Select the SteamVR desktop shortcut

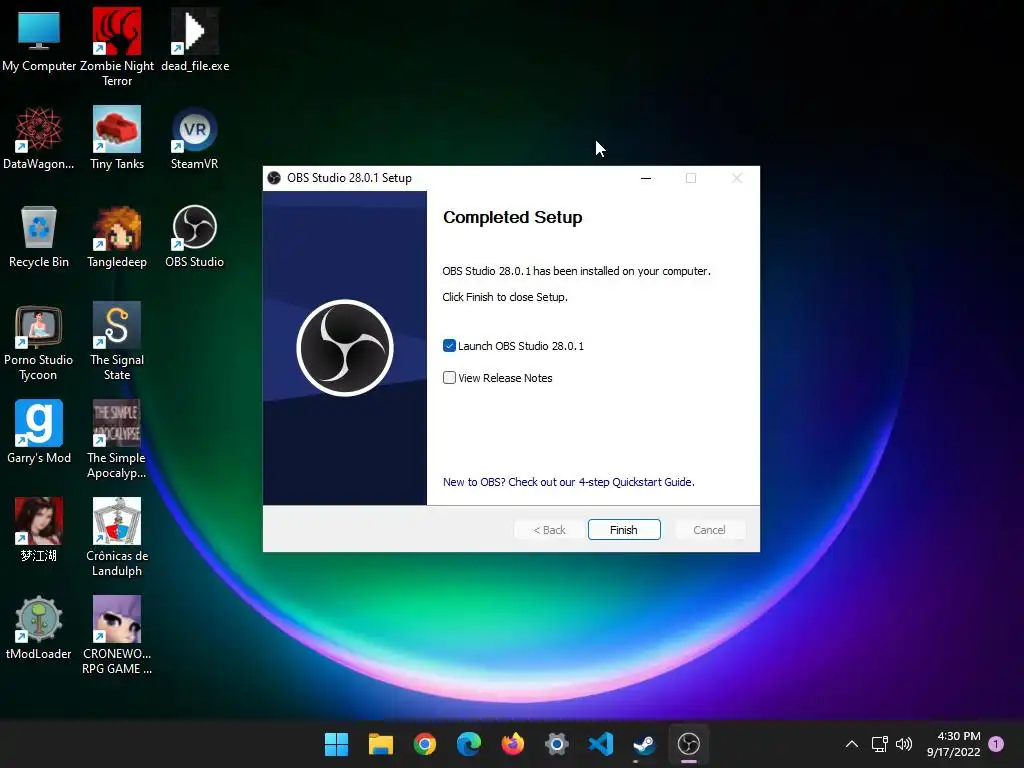click(x=195, y=138)
